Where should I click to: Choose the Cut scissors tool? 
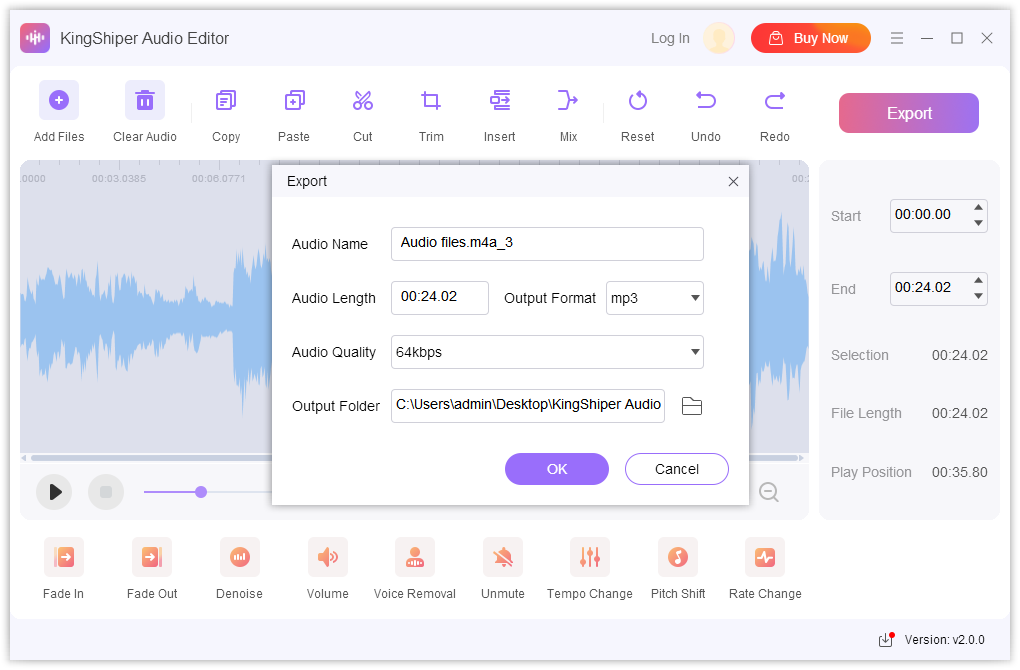tap(363, 101)
